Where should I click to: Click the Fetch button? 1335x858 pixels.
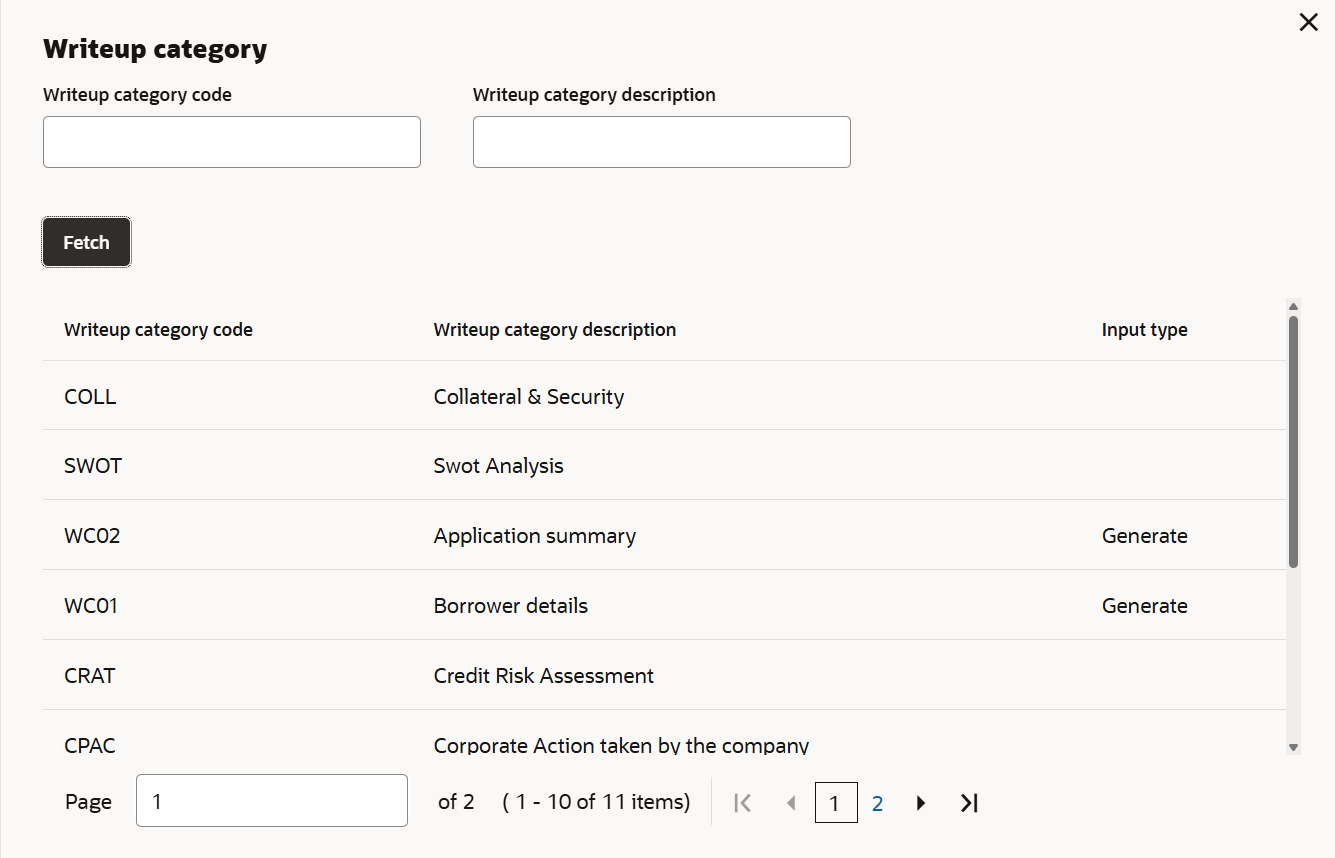point(86,242)
